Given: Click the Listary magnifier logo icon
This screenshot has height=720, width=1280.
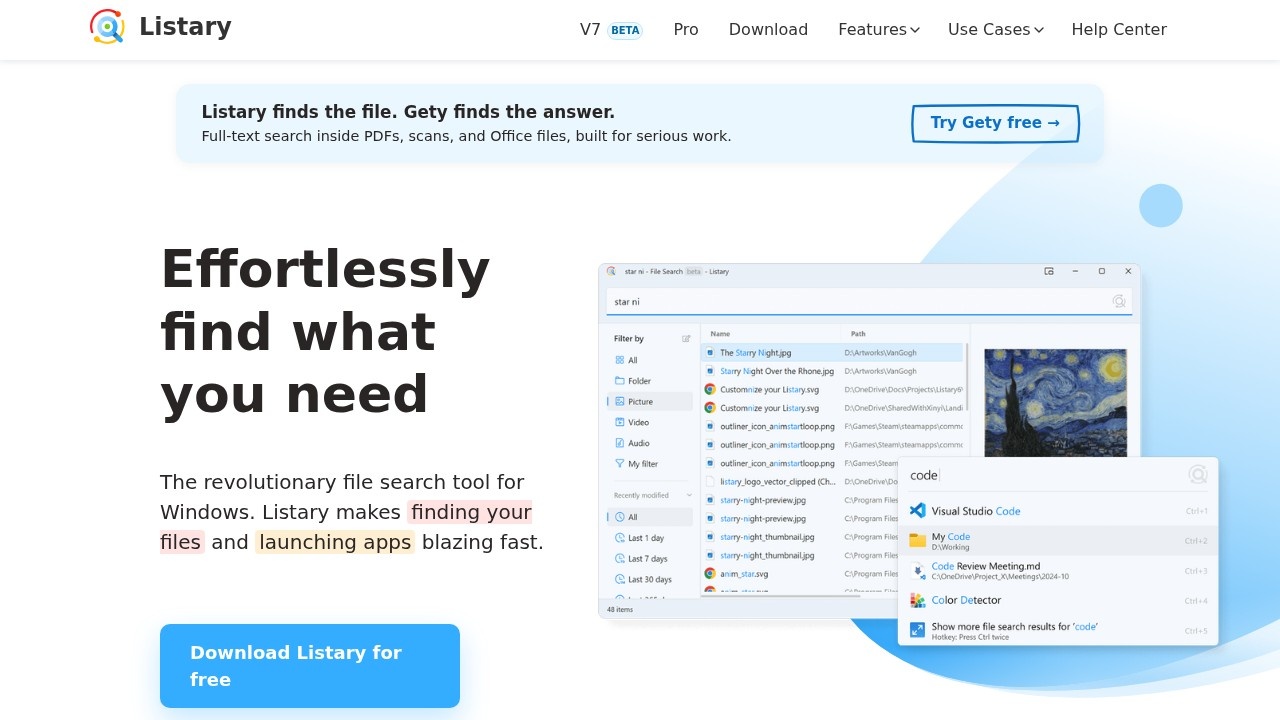Looking at the screenshot, I should (107, 27).
